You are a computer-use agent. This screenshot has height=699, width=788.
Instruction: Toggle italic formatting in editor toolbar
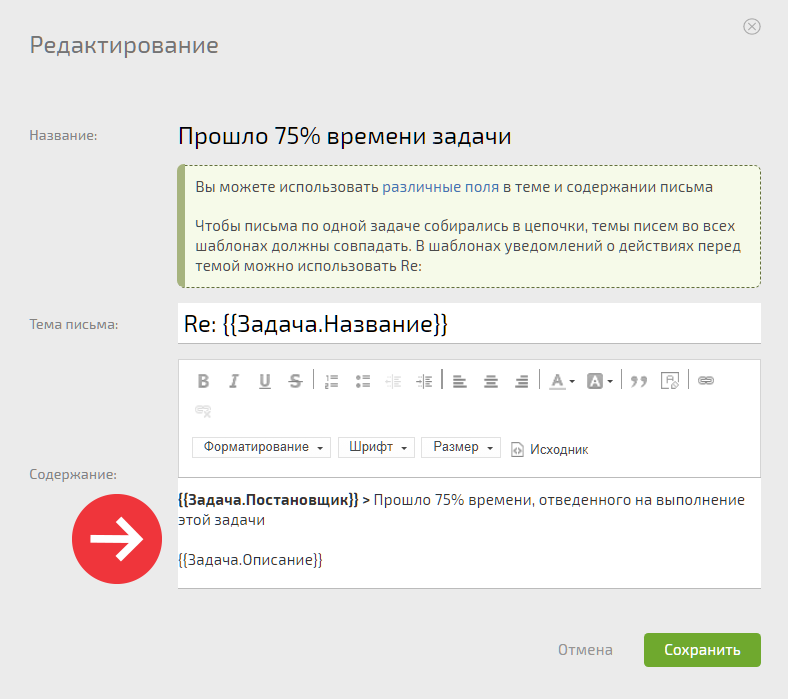coord(234,381)
